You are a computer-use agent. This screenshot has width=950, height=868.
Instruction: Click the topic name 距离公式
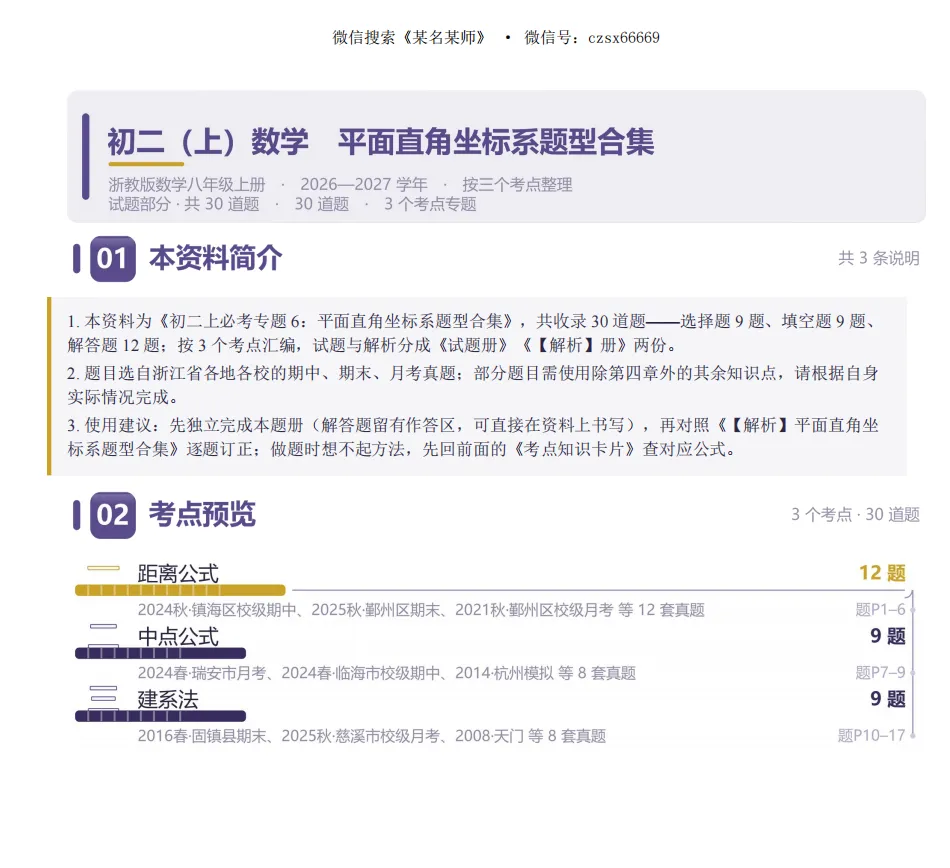[x=178, y=574]
